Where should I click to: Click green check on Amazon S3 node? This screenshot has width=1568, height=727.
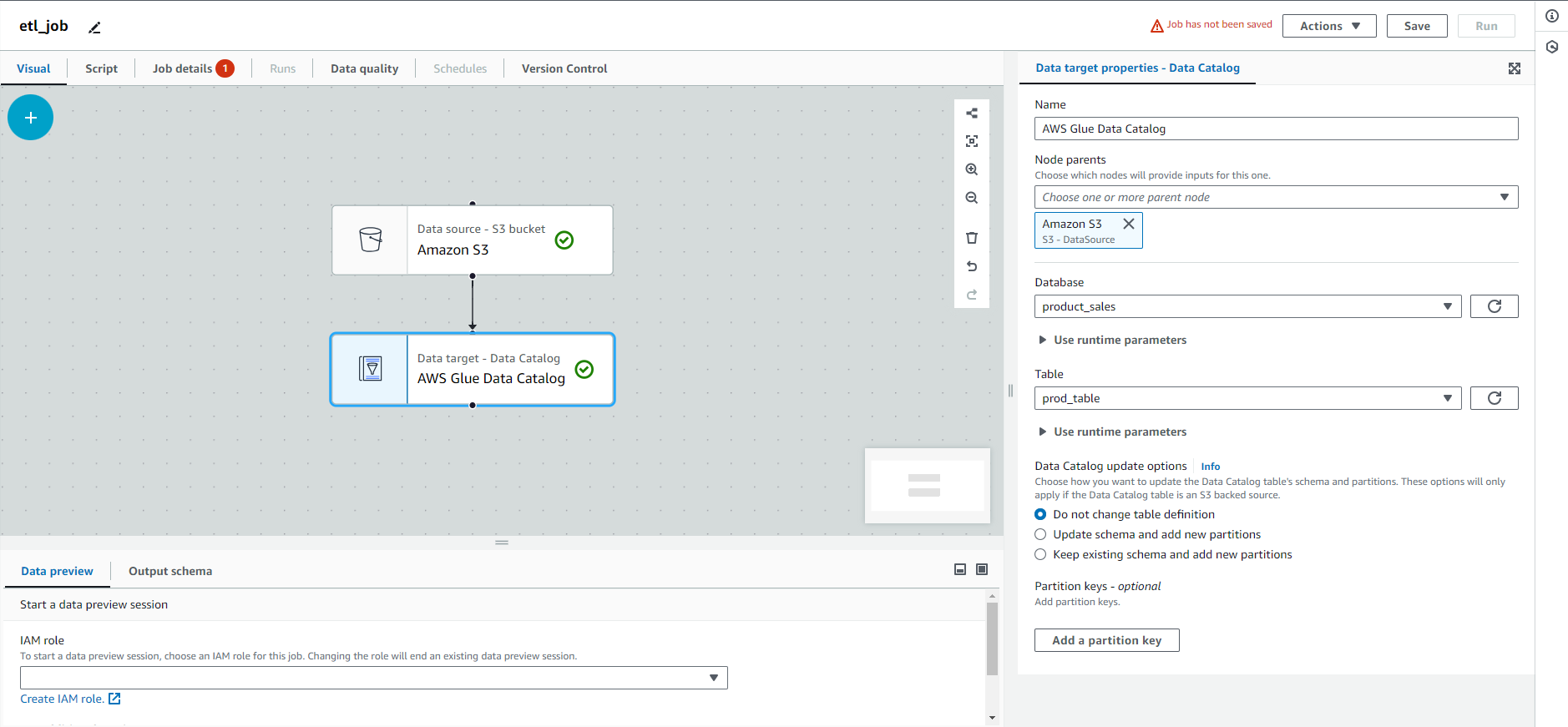[x=564, y=240]
